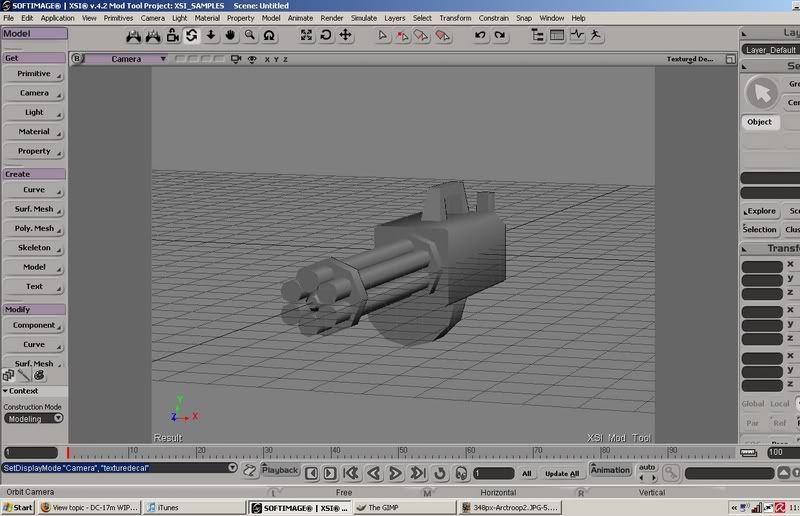Open the File menu
Screen dimensions: 800x516
click(9, 18)
